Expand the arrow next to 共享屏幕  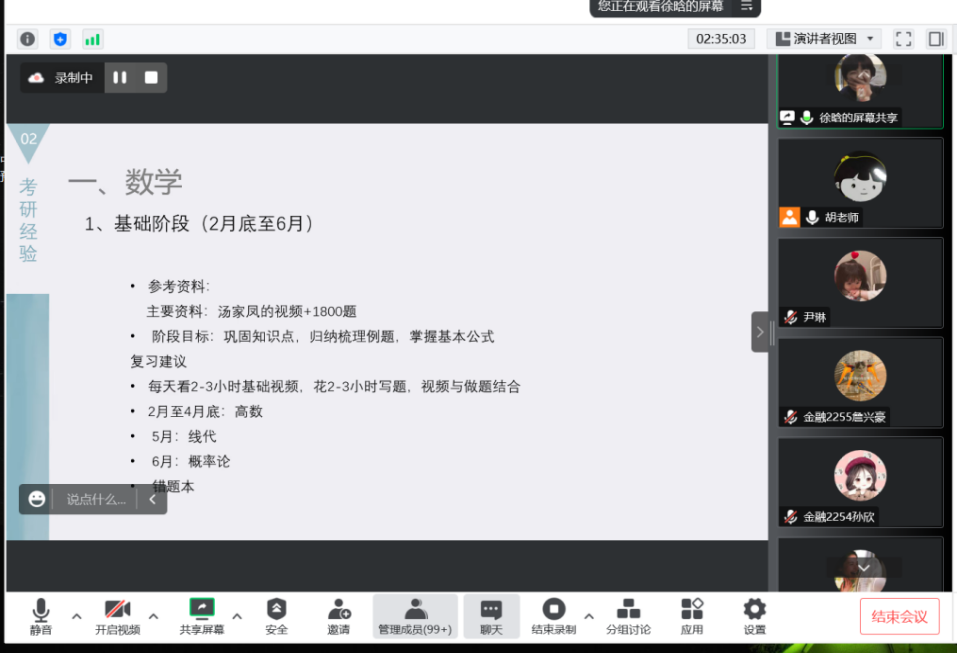(237, 616)
